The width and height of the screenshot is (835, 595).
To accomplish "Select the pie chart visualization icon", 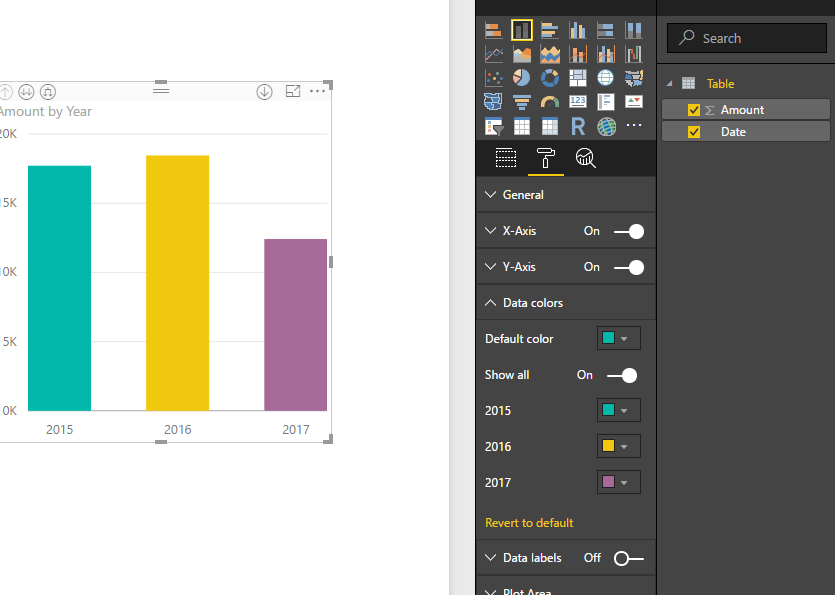I will coord(521,78).
